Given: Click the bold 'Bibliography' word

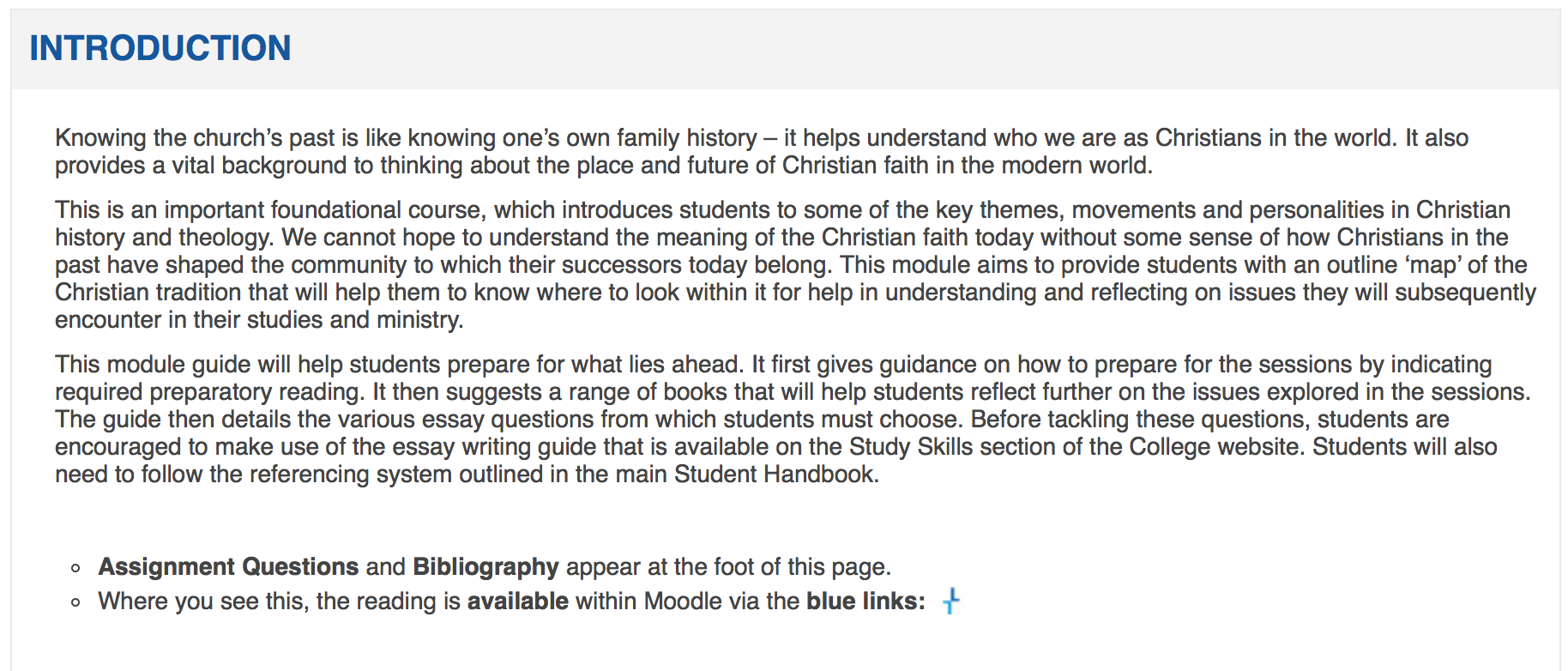Looking at the screenshot, I should (x=485, y=566).
